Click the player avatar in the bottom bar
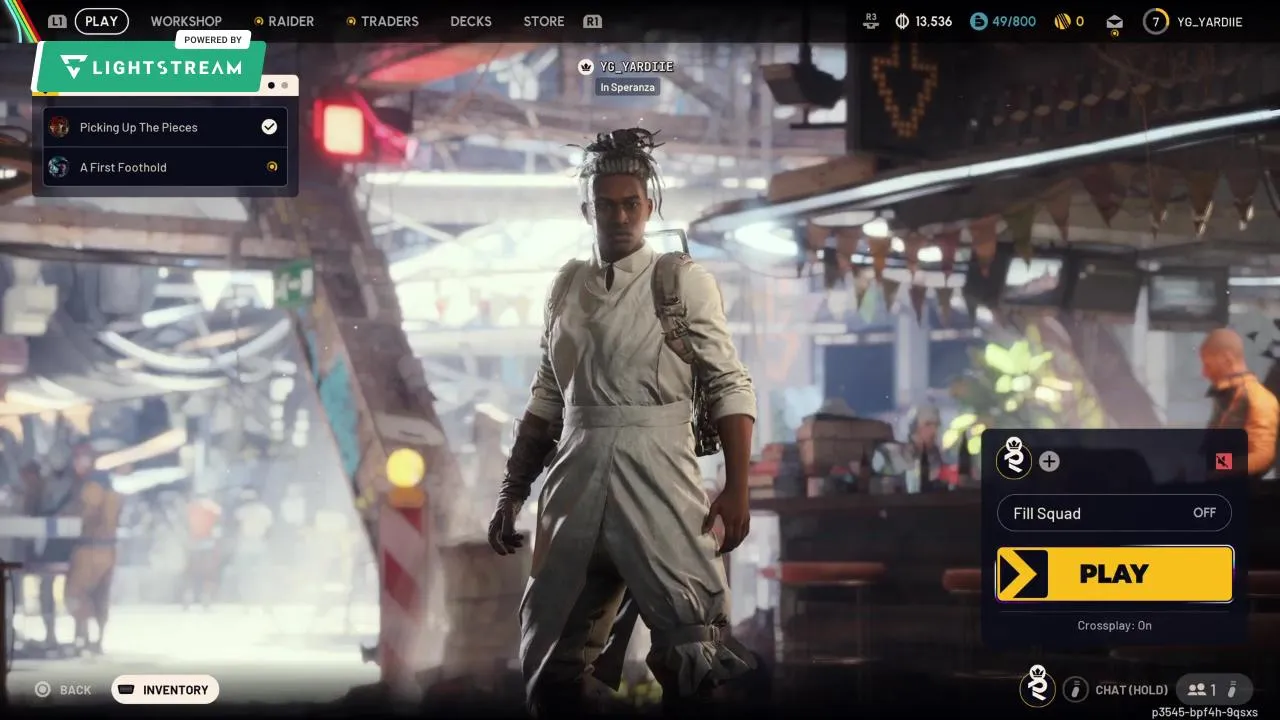Image resolution: width=1280 pixels, height=720 pixels. (x=1038, y=686)
